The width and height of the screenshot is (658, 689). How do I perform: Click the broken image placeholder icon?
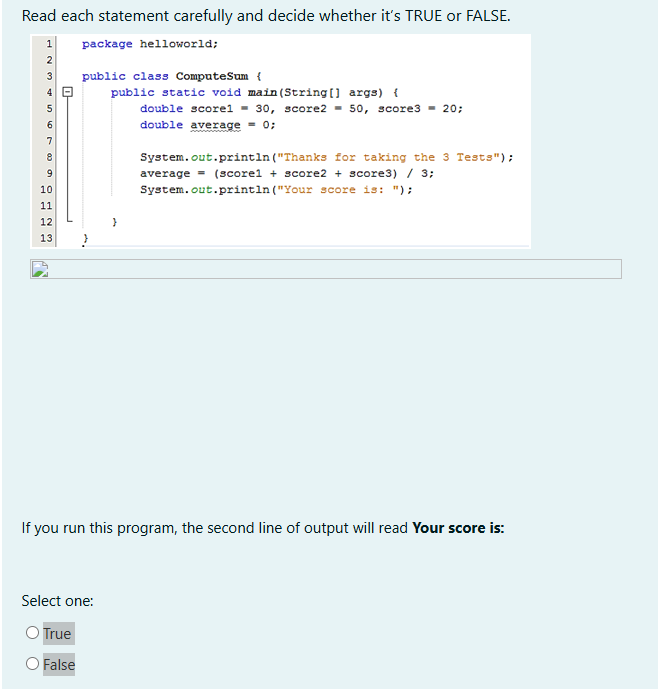pos(40,269)
